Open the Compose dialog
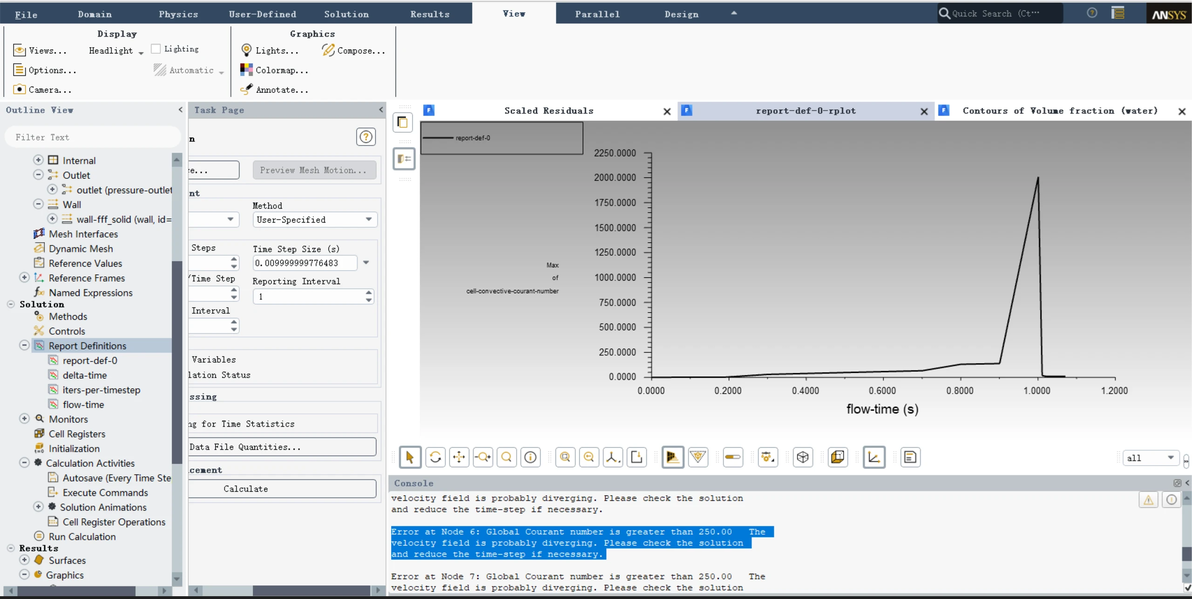 pyautogui.click(x=353, y=50)
